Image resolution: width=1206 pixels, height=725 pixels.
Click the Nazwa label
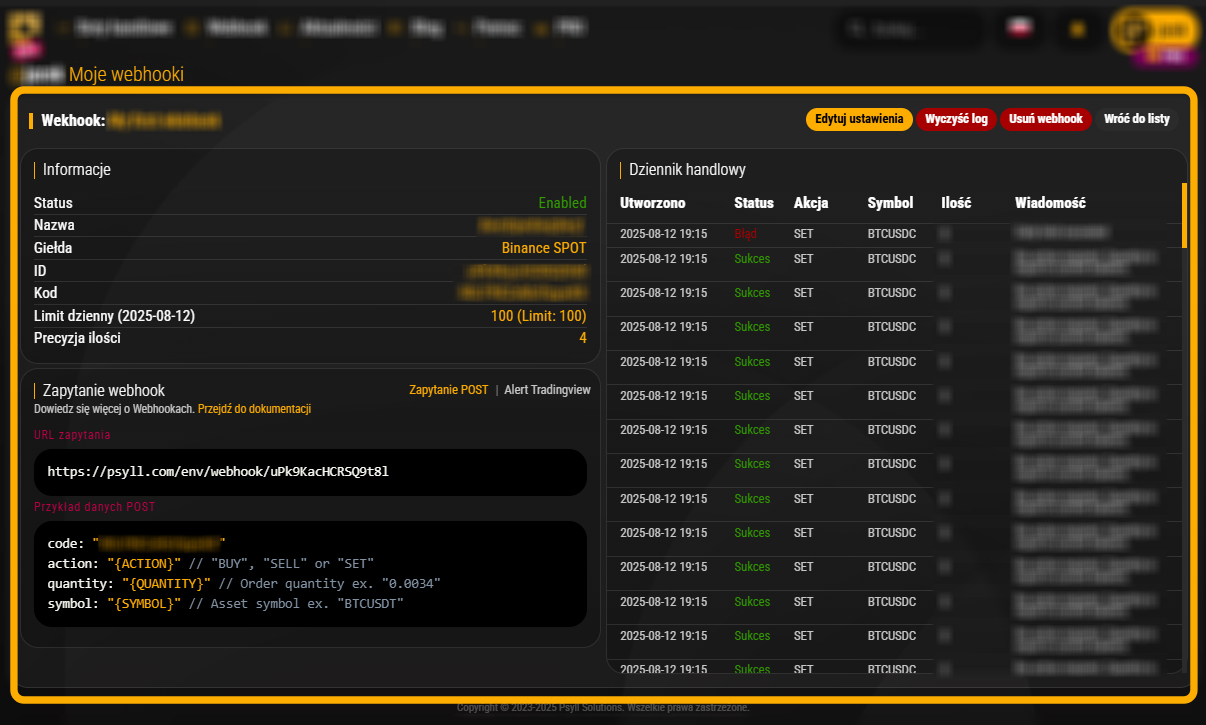pos(54,225)
